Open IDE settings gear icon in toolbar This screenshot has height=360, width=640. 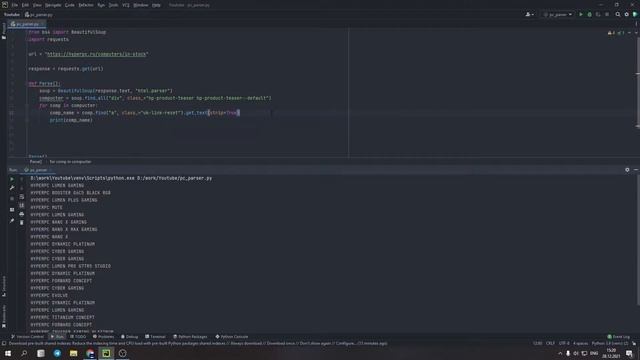click(x=627, y=15)
